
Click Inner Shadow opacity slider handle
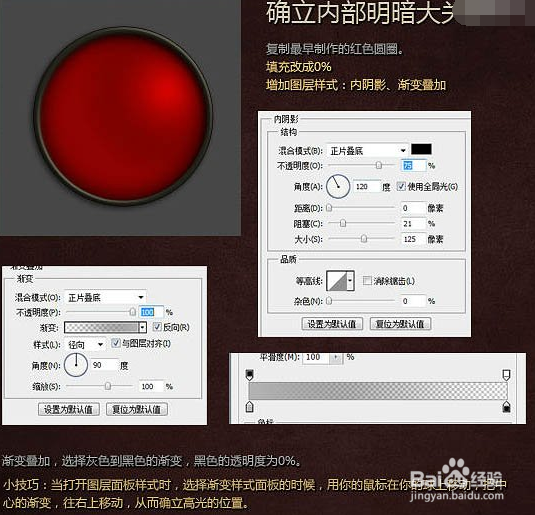pyautogui.click(x=379, y=165)
